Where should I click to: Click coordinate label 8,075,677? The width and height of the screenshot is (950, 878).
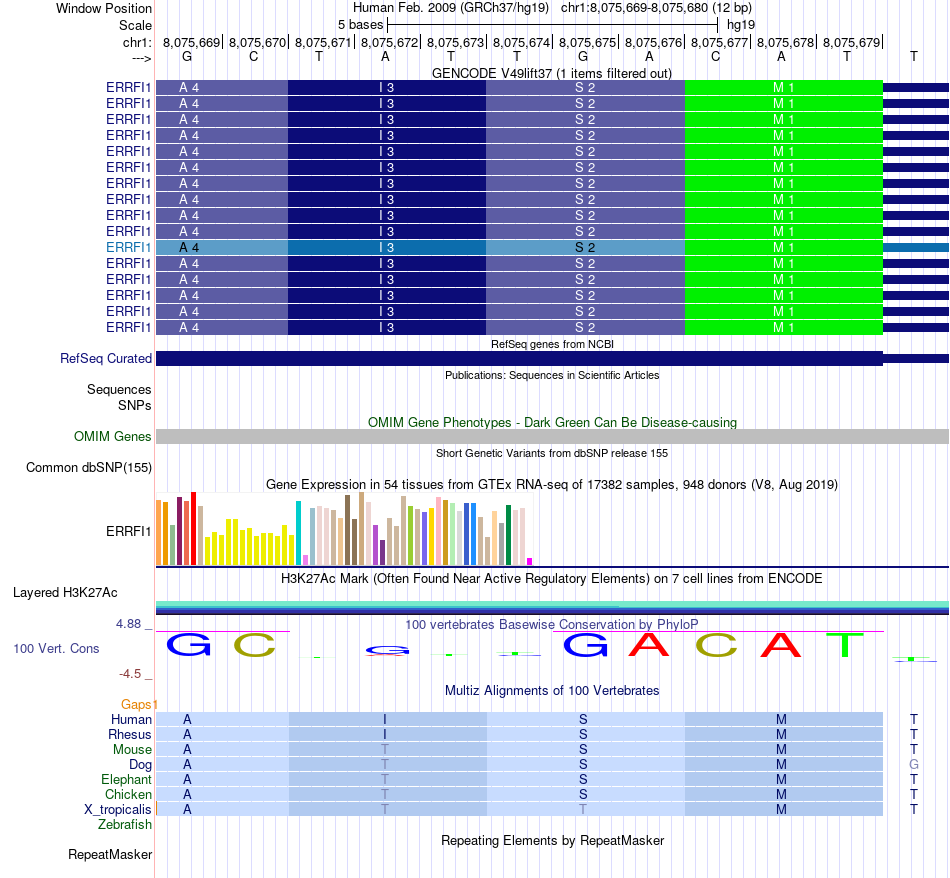click(x=719, y=42)
